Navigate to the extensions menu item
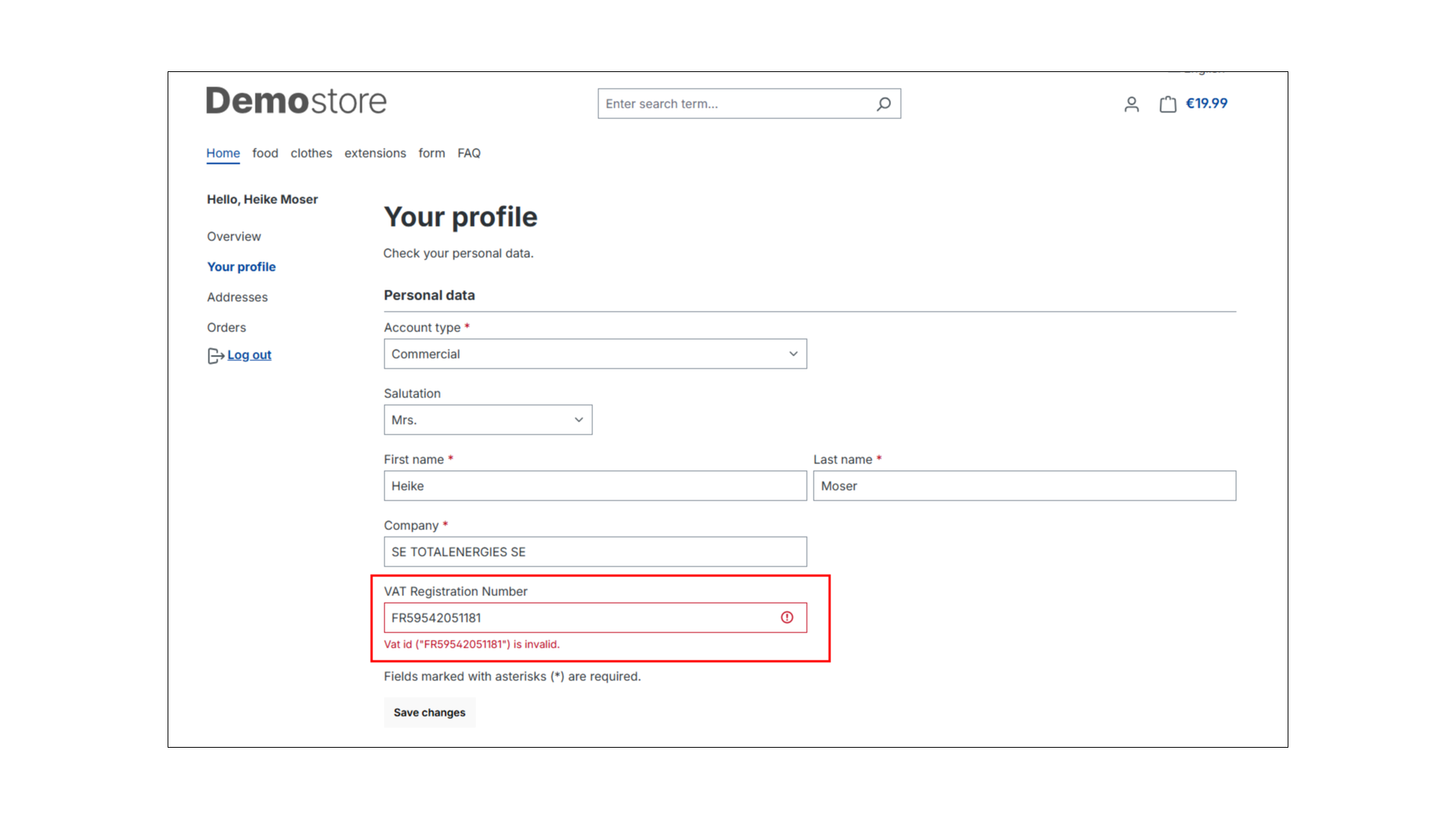The image size is (1456, 819). pyautogui.click(x=375, y=153)
